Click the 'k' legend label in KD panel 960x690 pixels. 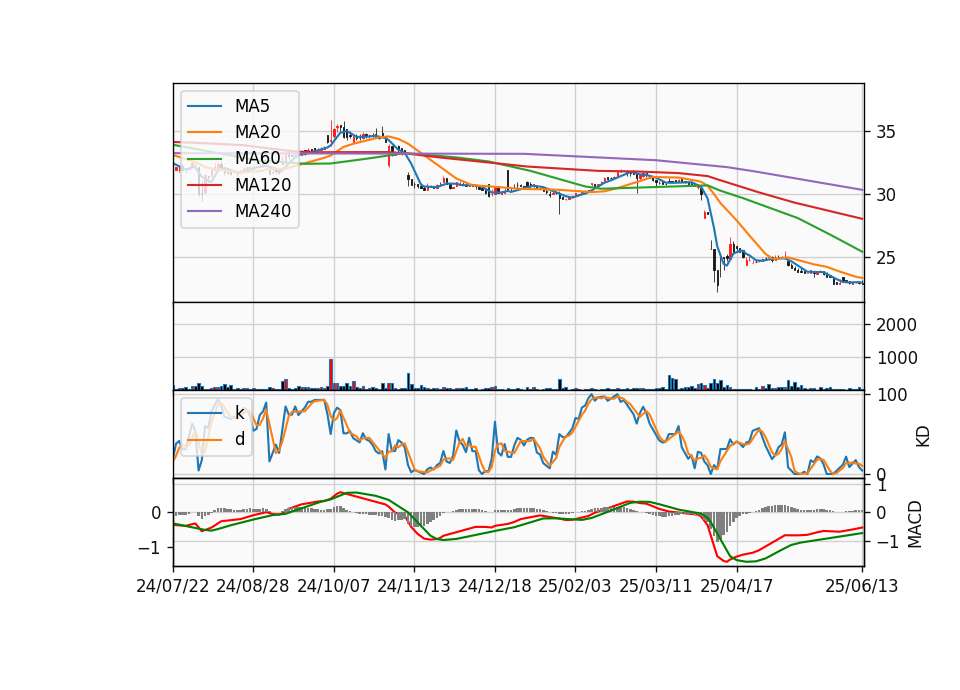click(239, 413)
